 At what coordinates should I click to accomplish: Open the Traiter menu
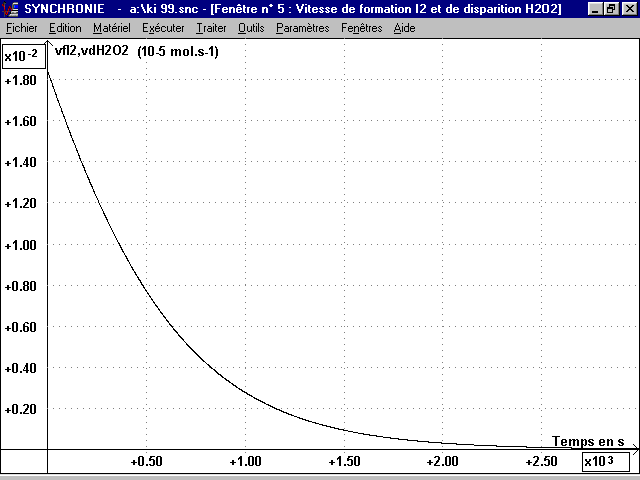[x=211, y=28]
